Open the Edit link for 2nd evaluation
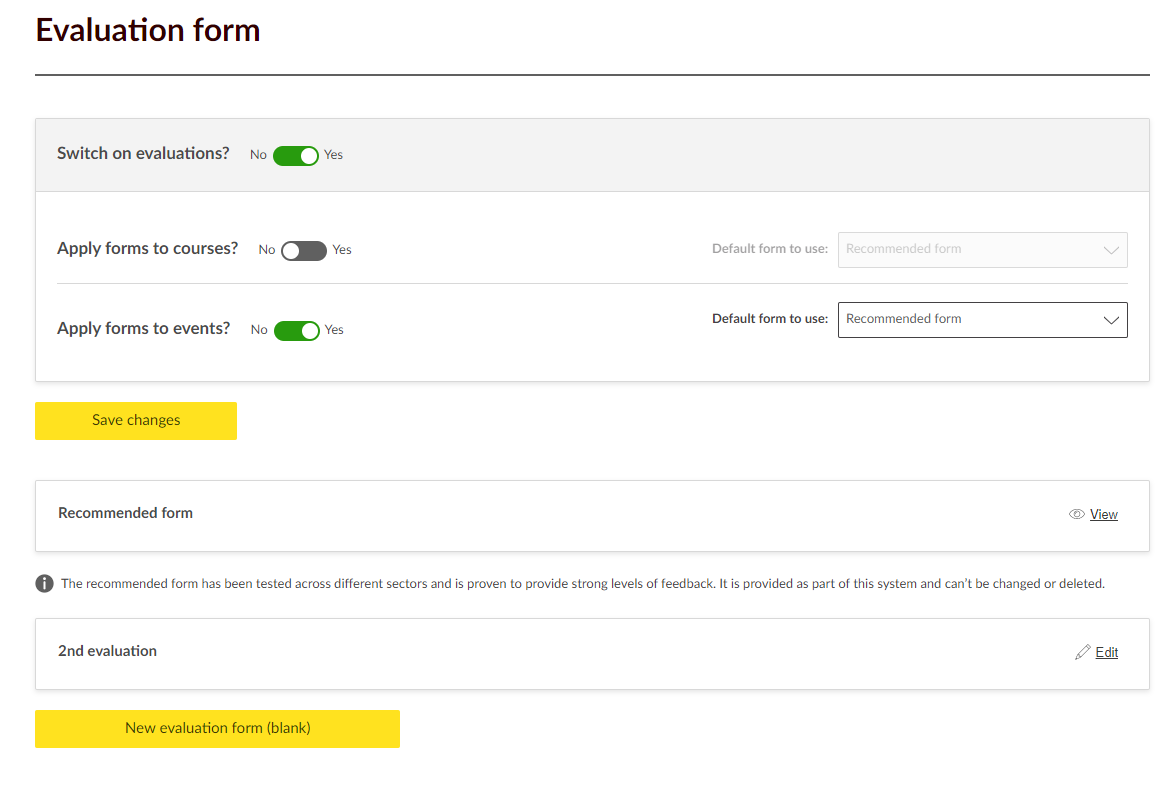The width and height of the screenshot is (1159, 807). click(x=1106, y=652)
